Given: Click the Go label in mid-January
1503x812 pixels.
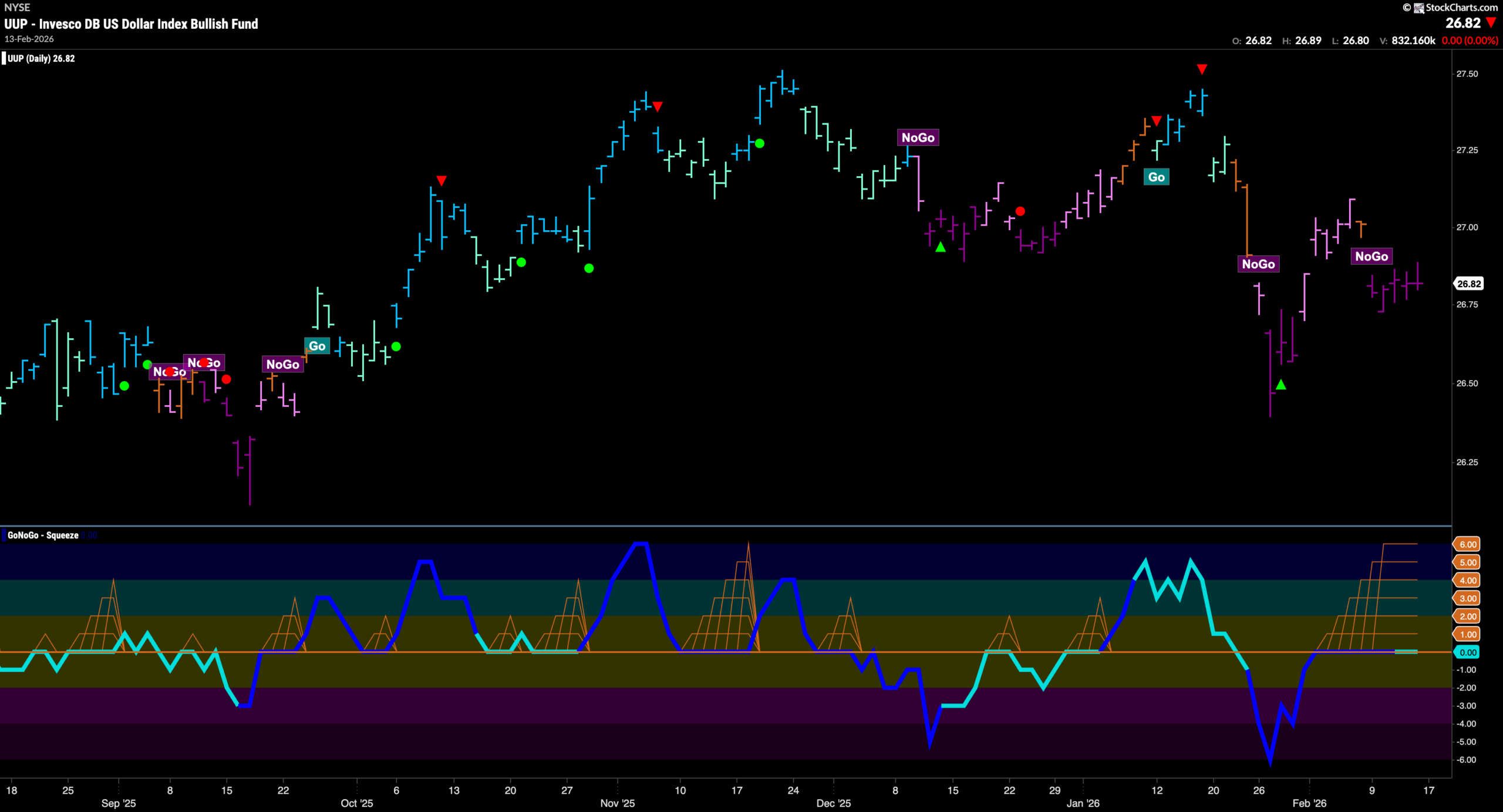Looking at the screenshot, I should click(x=1157, y=177).
